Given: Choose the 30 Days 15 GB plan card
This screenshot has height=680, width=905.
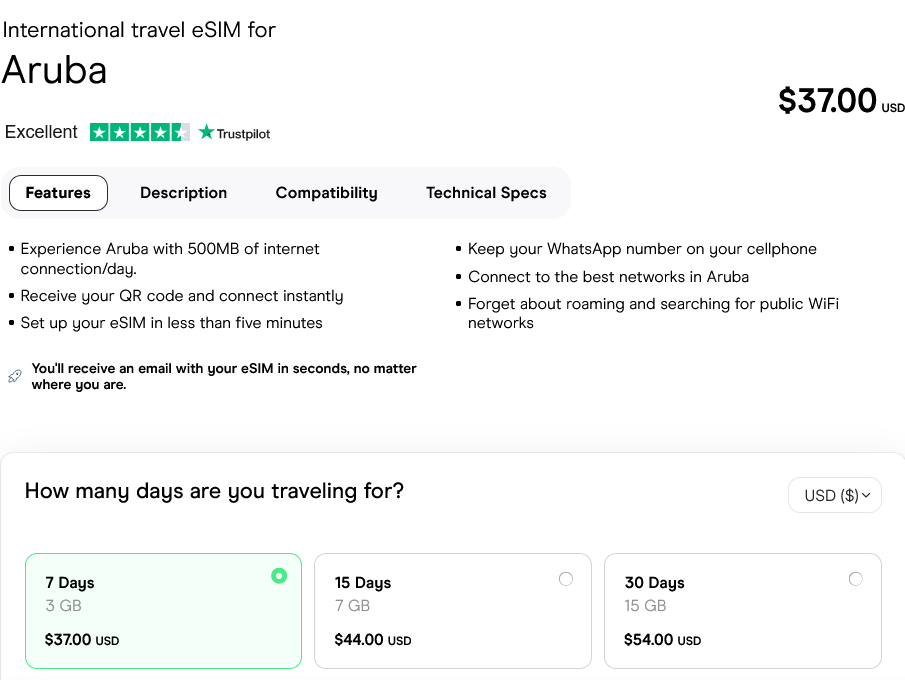Looking at the screenshot, I should pos(742,610).
